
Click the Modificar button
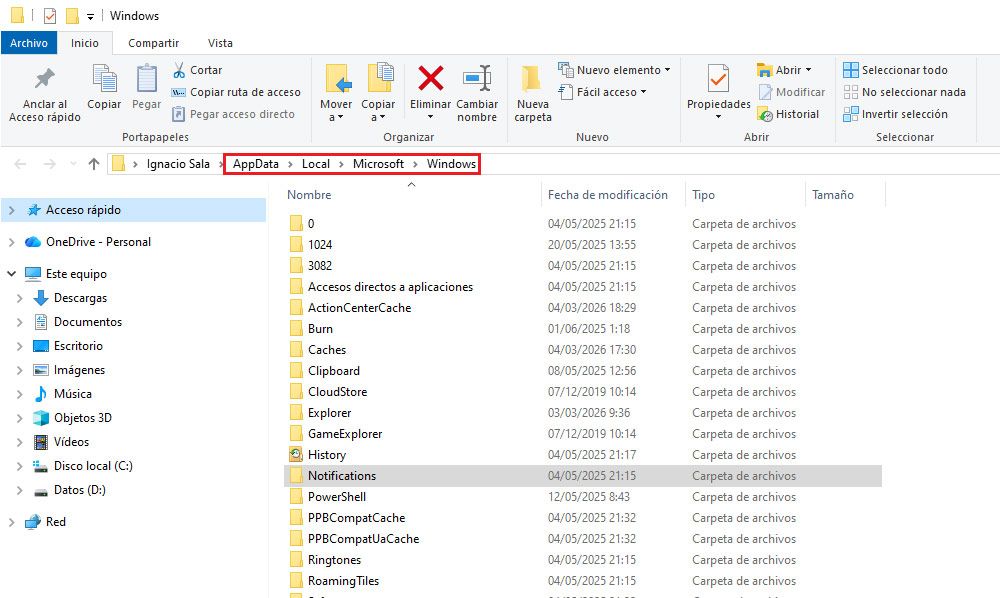coord(791,92)
